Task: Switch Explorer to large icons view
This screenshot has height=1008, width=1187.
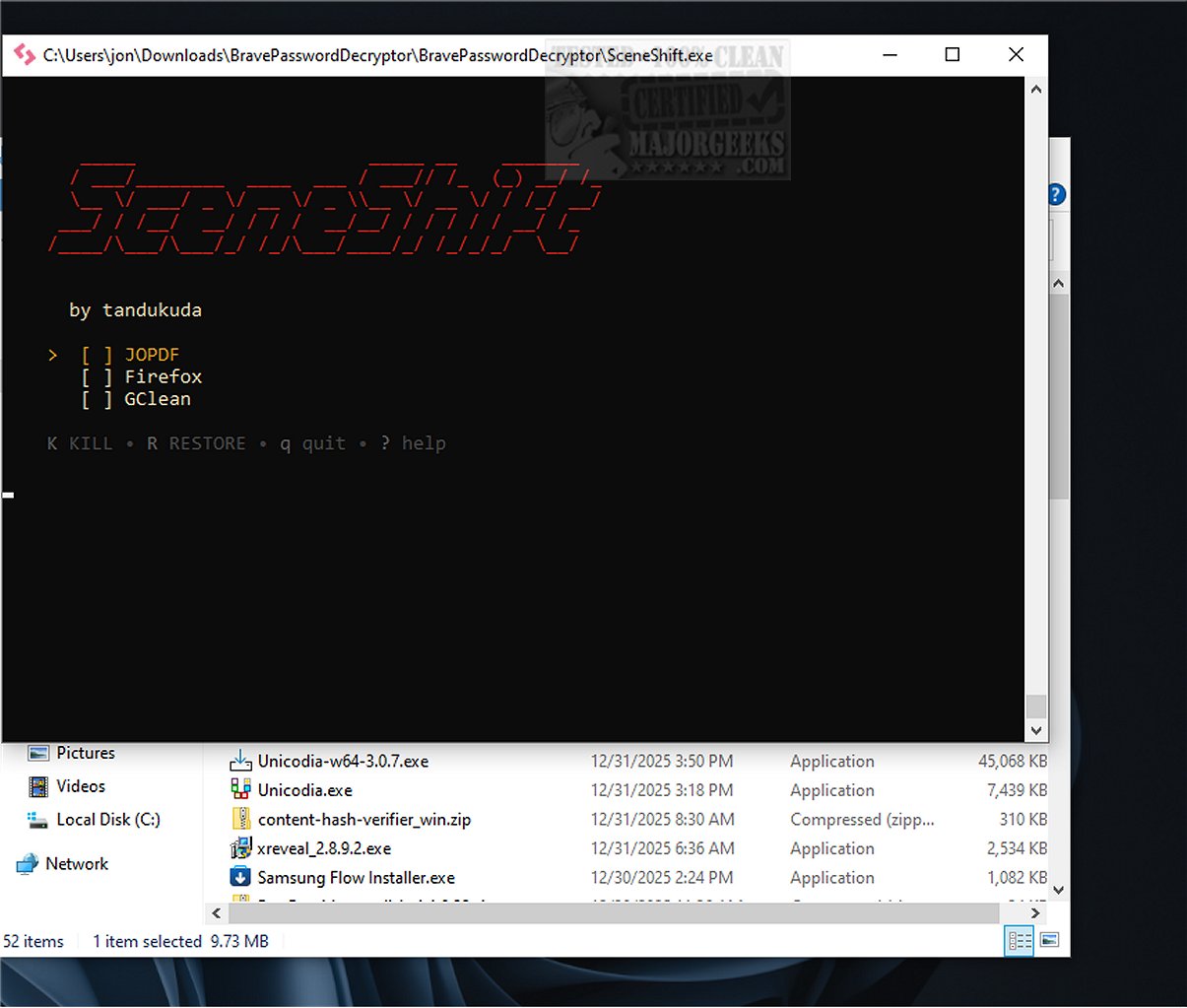Action: coord(1049,940)
